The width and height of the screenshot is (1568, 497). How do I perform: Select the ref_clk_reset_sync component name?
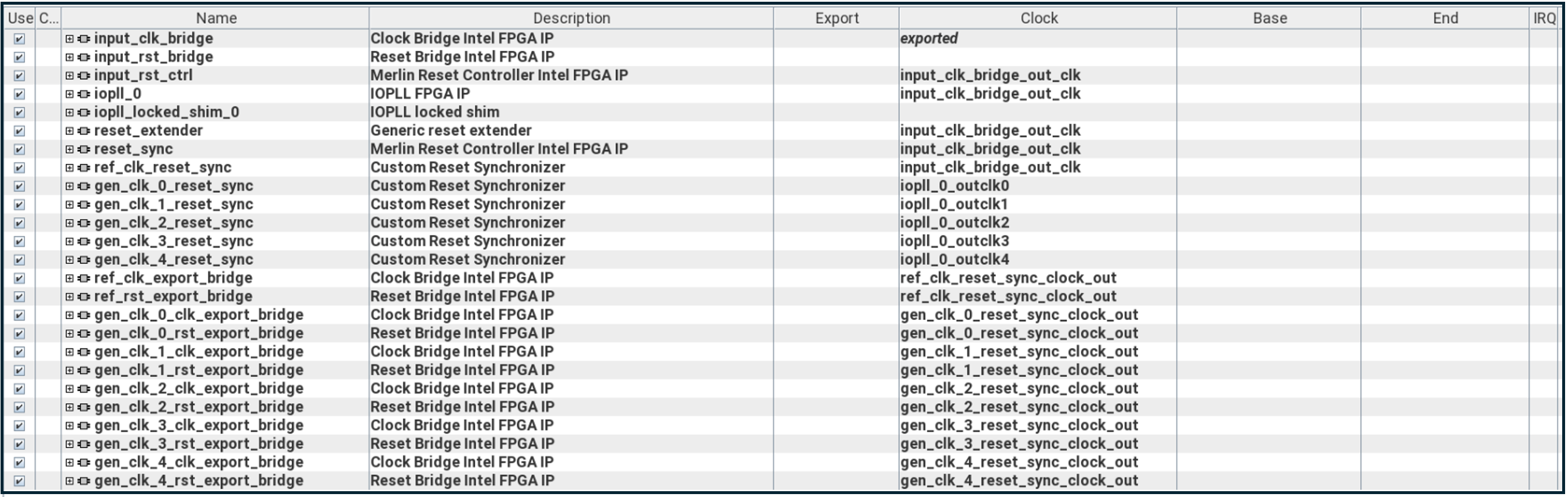click(163, 167)
